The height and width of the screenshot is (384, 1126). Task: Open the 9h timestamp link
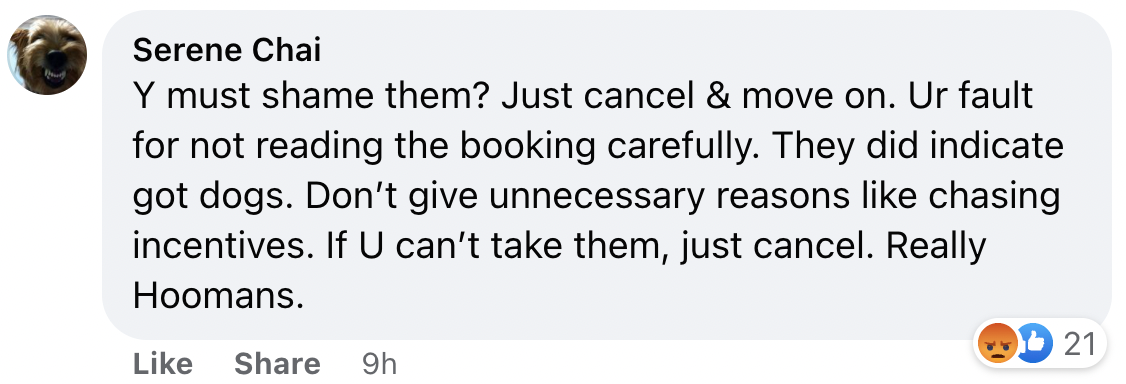click(379, 364)
